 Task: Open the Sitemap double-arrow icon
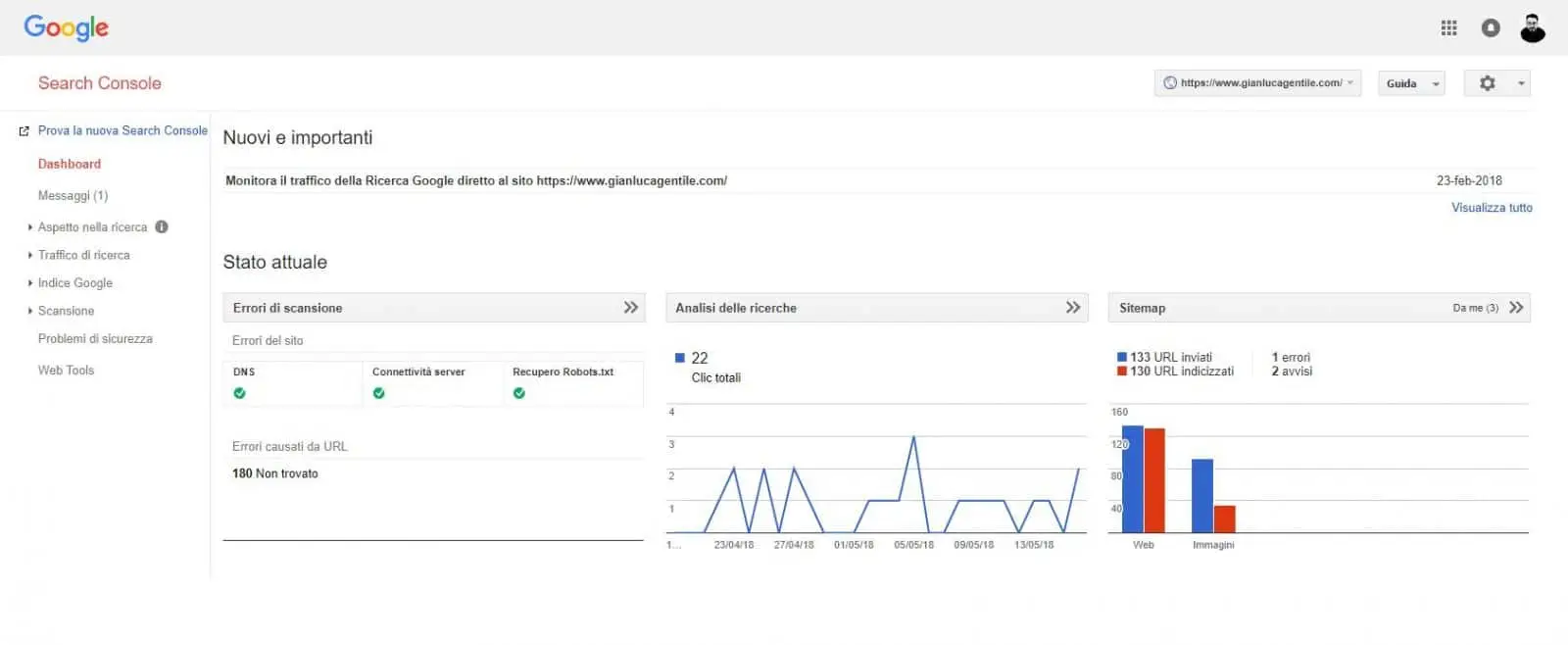[x=1516, y=308]
